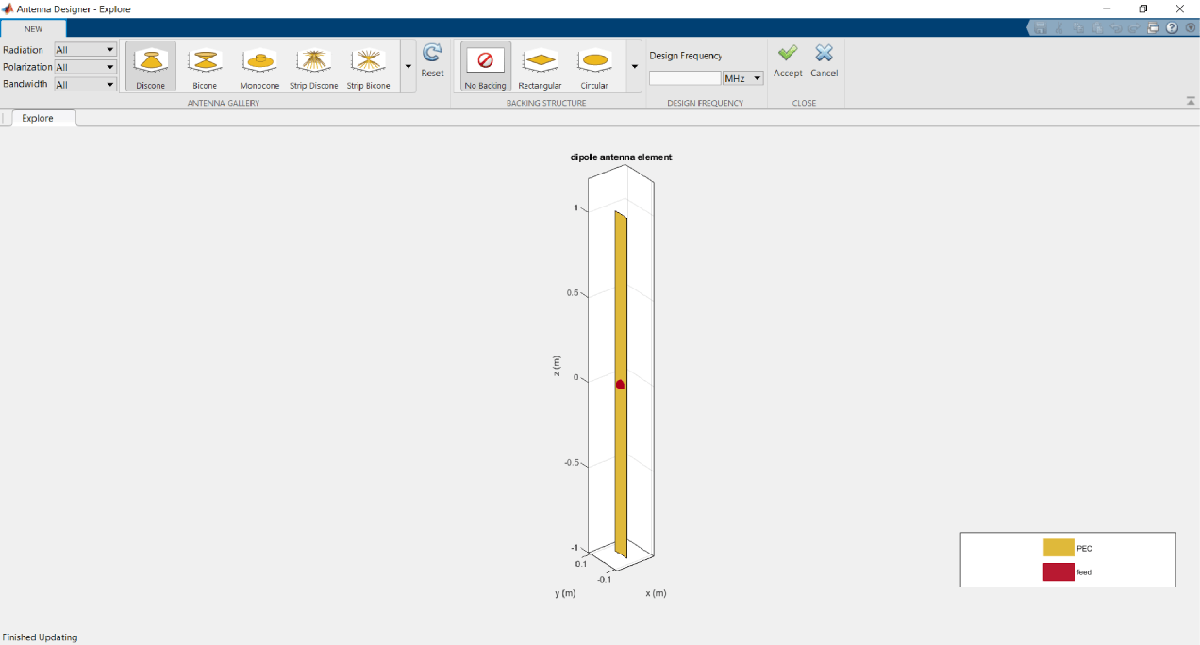This screenshot has height=645, width=1200.
Task: Choose the Rectangular backing structure
Action: click(540, 67)
